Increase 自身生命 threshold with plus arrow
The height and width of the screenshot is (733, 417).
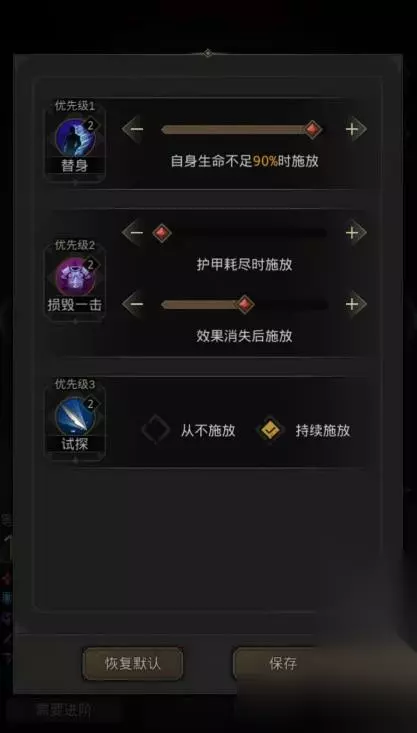(x=355, y=129)
